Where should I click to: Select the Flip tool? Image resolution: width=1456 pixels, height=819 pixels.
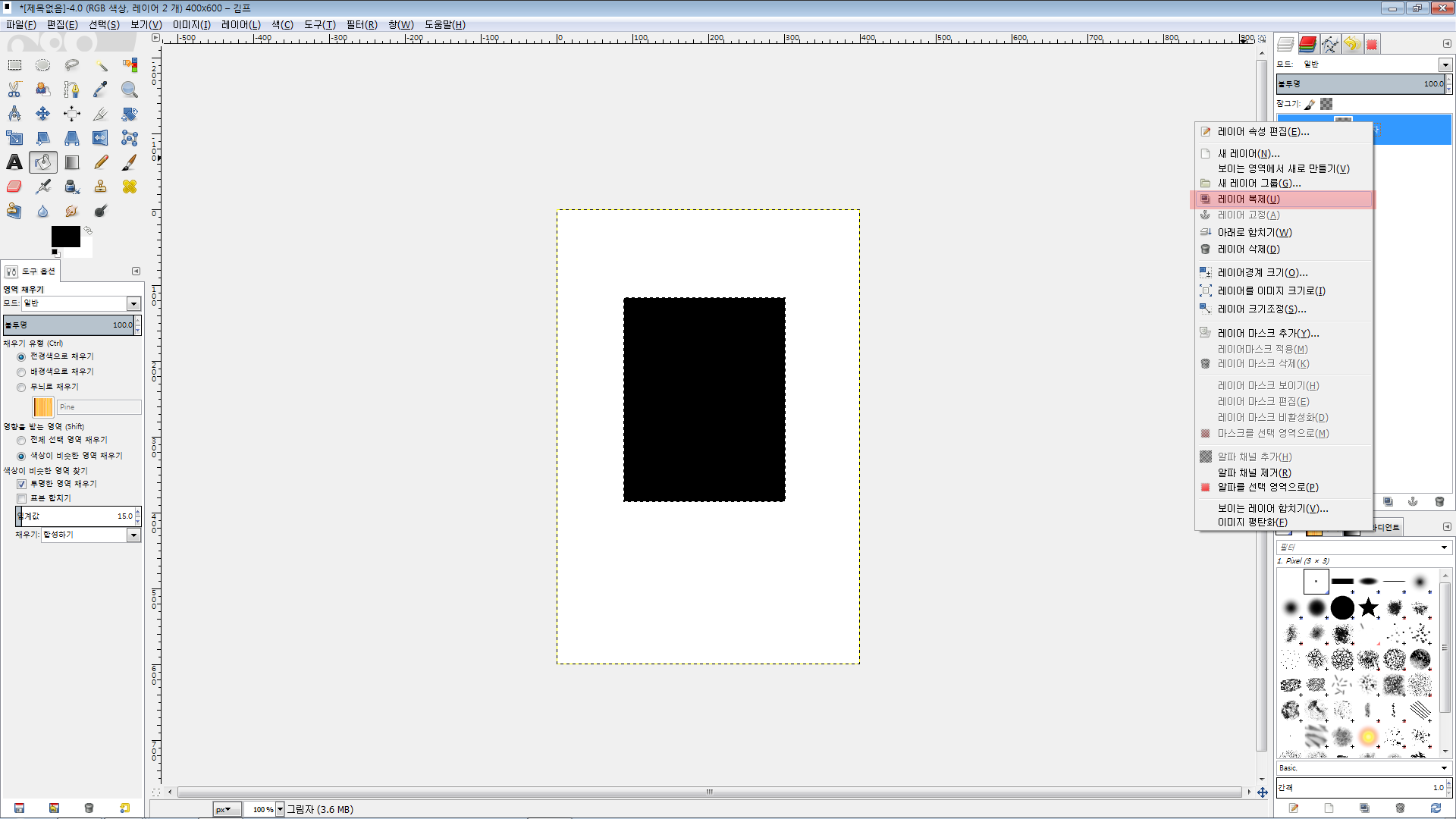point(101,138)
